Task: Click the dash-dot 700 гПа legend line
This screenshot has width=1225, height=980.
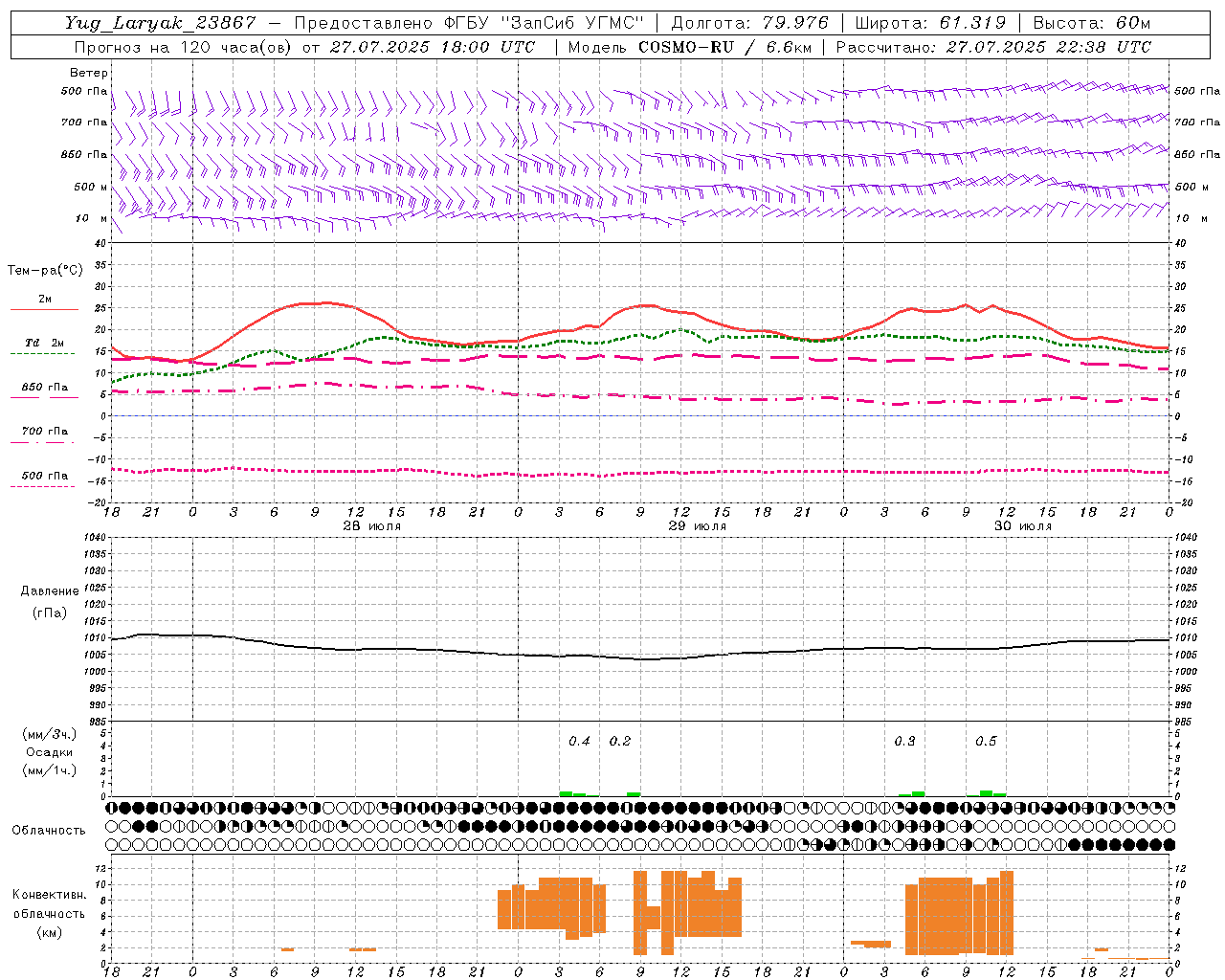Action: coord(42,441)
